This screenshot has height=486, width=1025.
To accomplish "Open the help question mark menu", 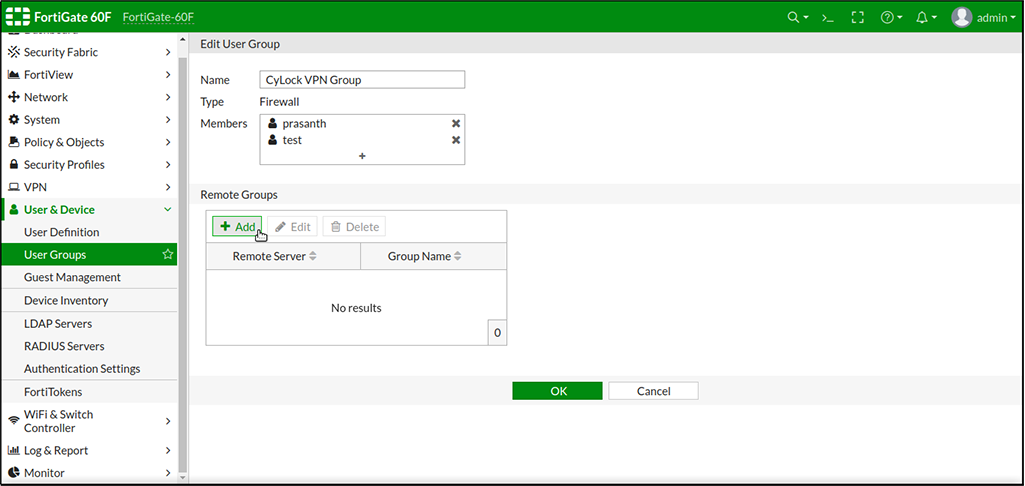I will coord(890,17).
